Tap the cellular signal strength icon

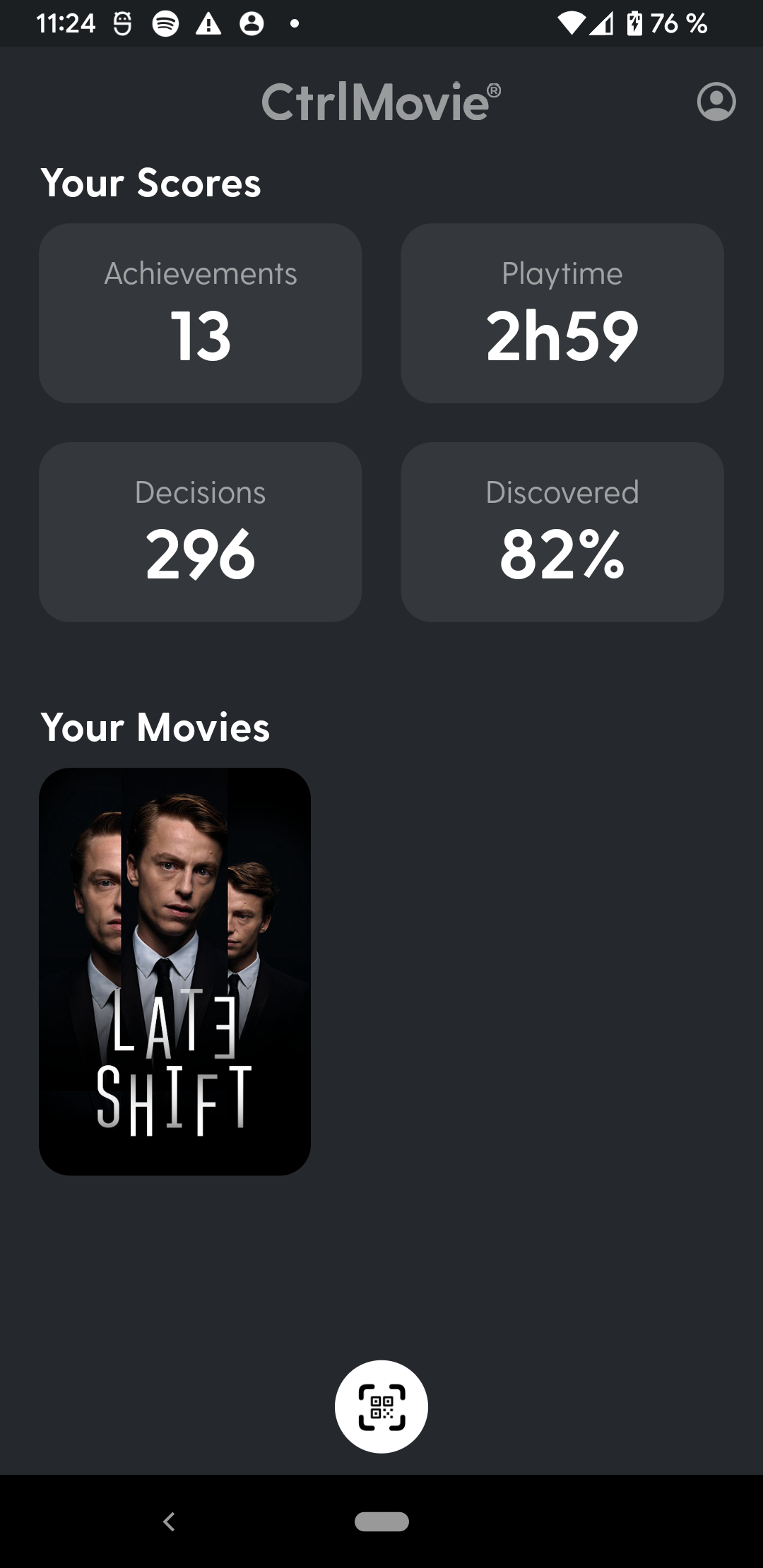click(601, 24)
